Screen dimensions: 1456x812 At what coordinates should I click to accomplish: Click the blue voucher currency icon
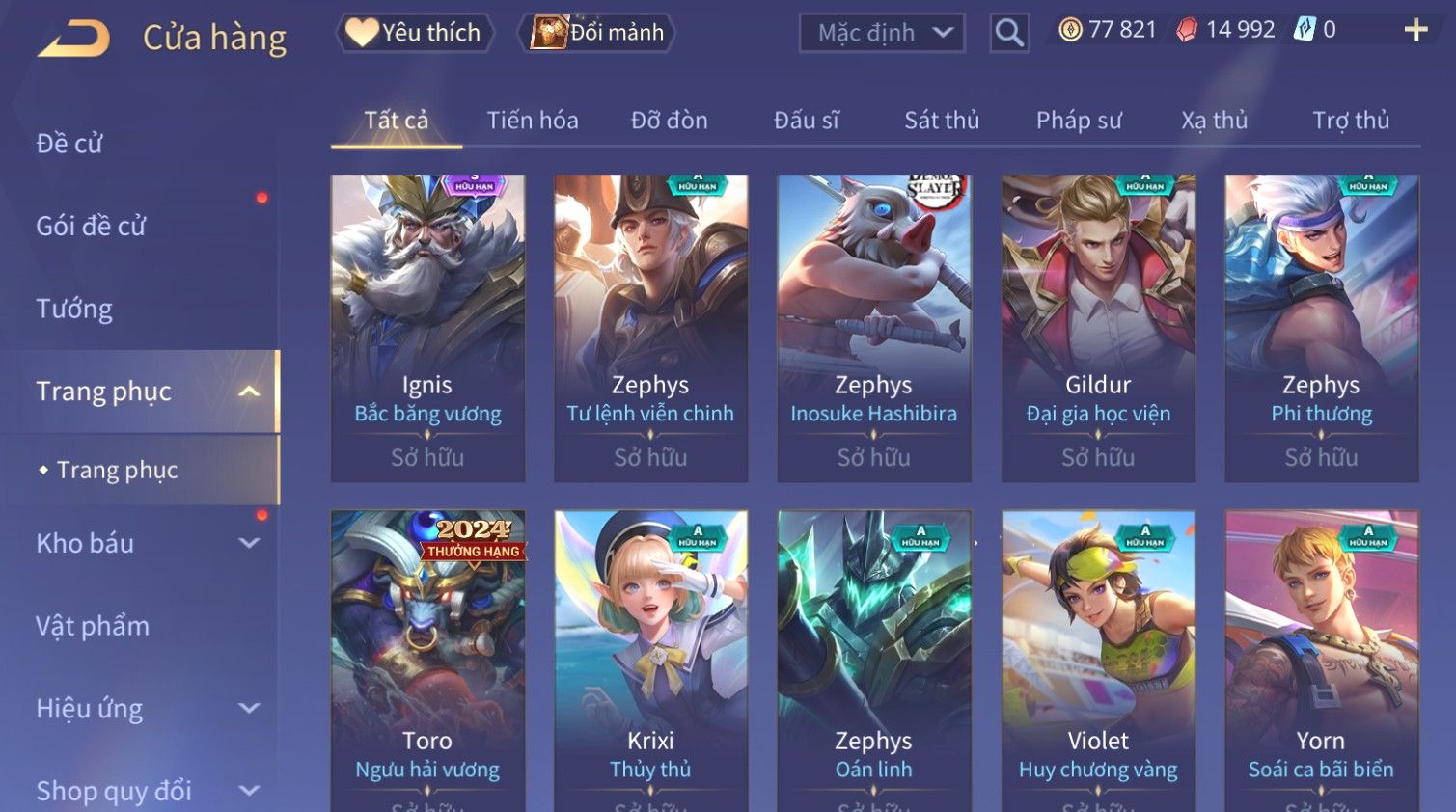tap(1305, 30)
